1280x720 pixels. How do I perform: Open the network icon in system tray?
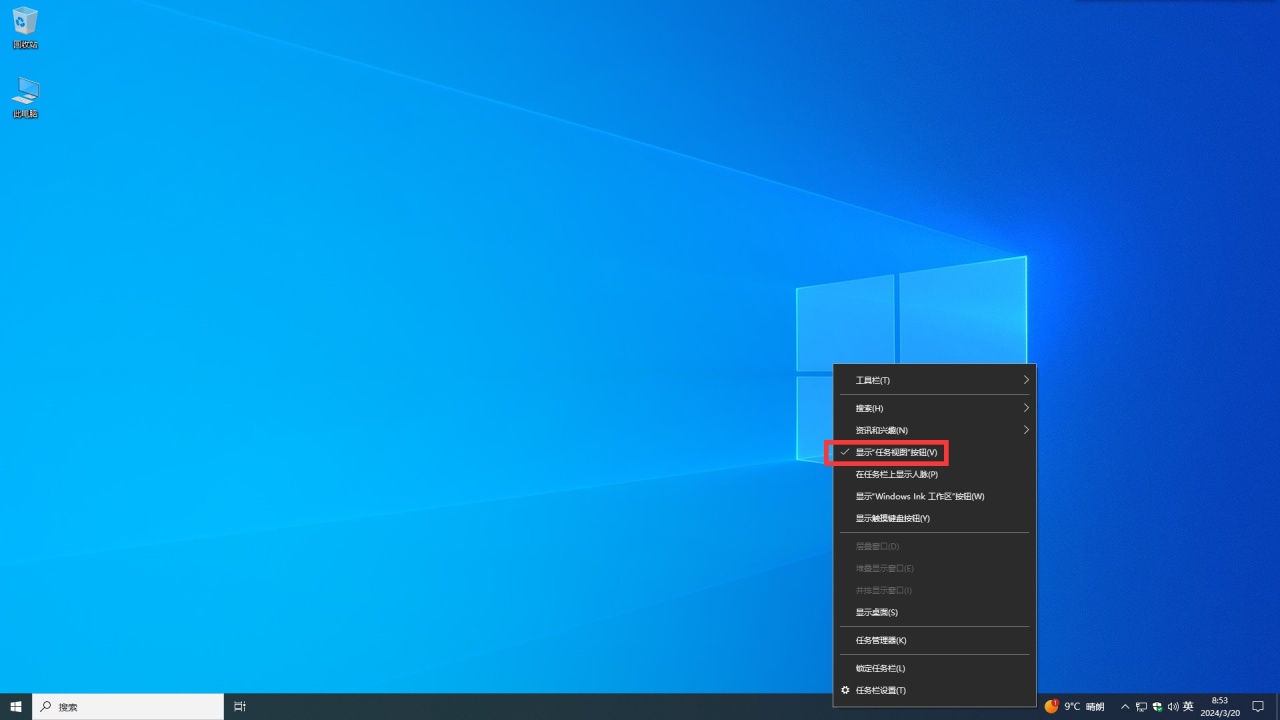[x=1141, y=706]
